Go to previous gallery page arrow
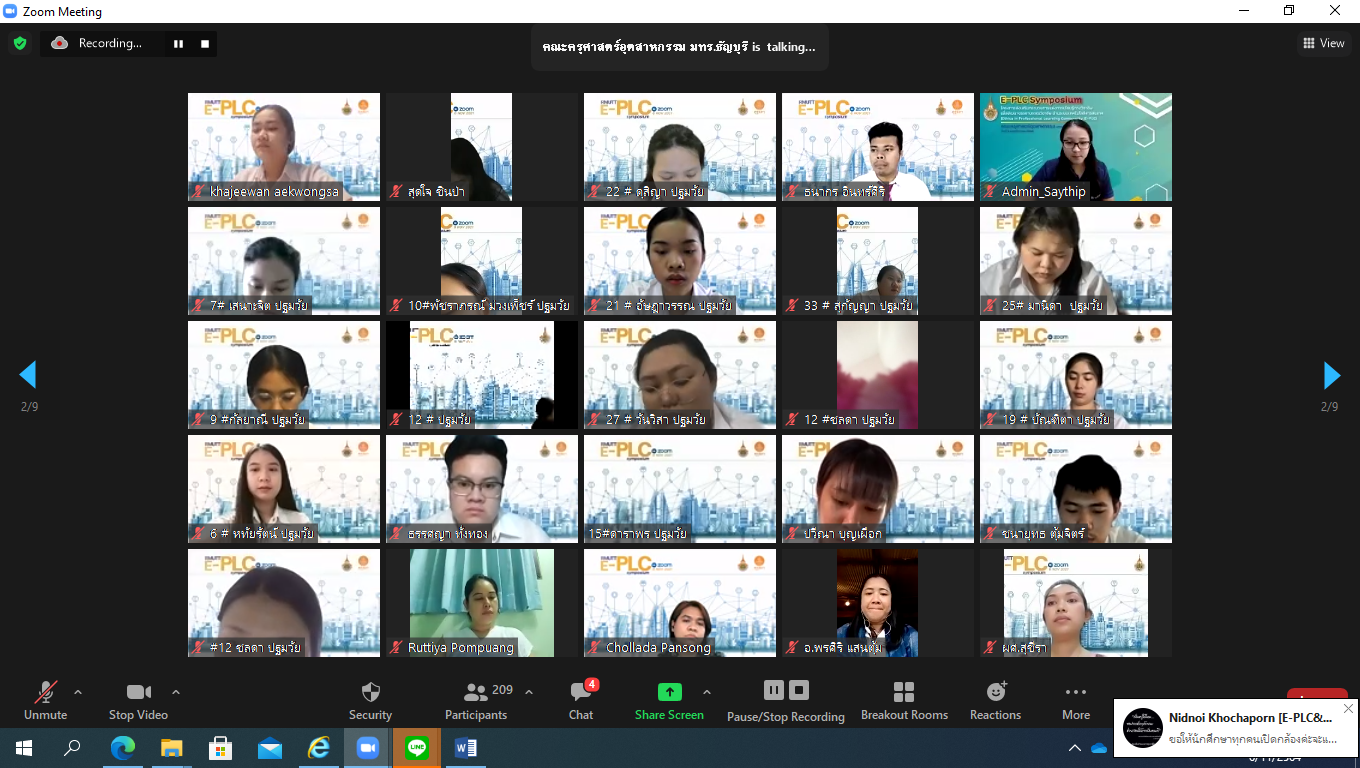Image resolution: width=1360 pixels, height=768 pixels. pyautogui.click(x=28, y=375)
